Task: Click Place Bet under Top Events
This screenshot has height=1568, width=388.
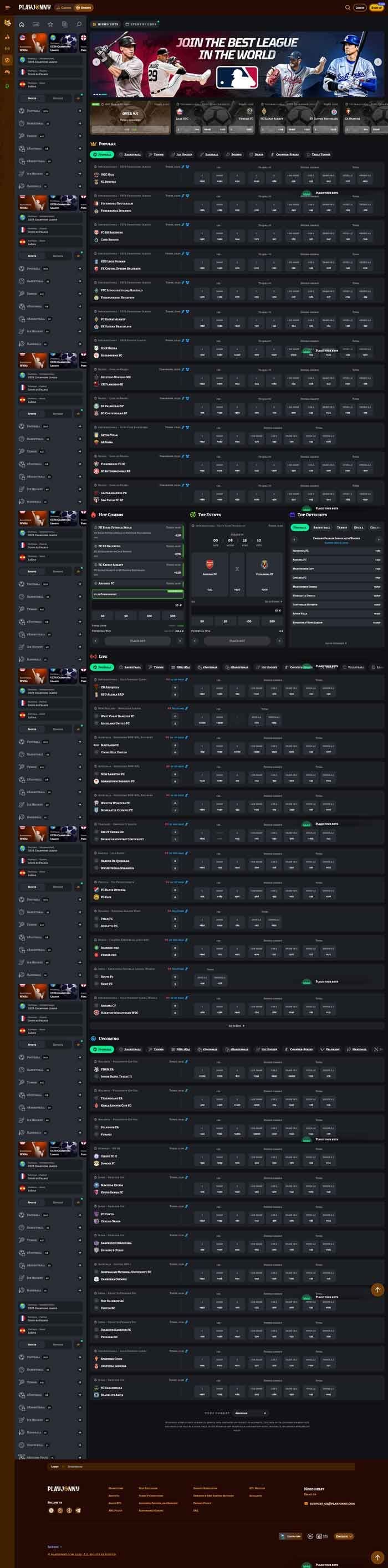Action: coord(237,640)
